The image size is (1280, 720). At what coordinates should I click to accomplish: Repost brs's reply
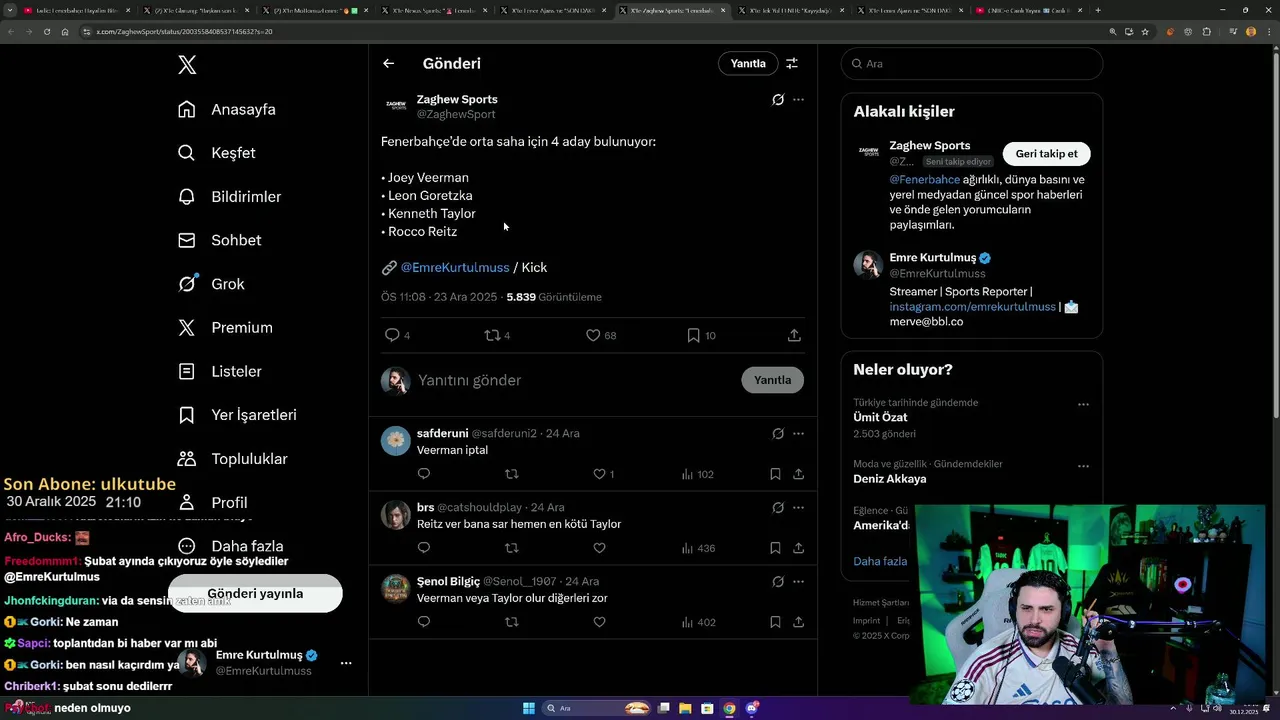(512, 548)
